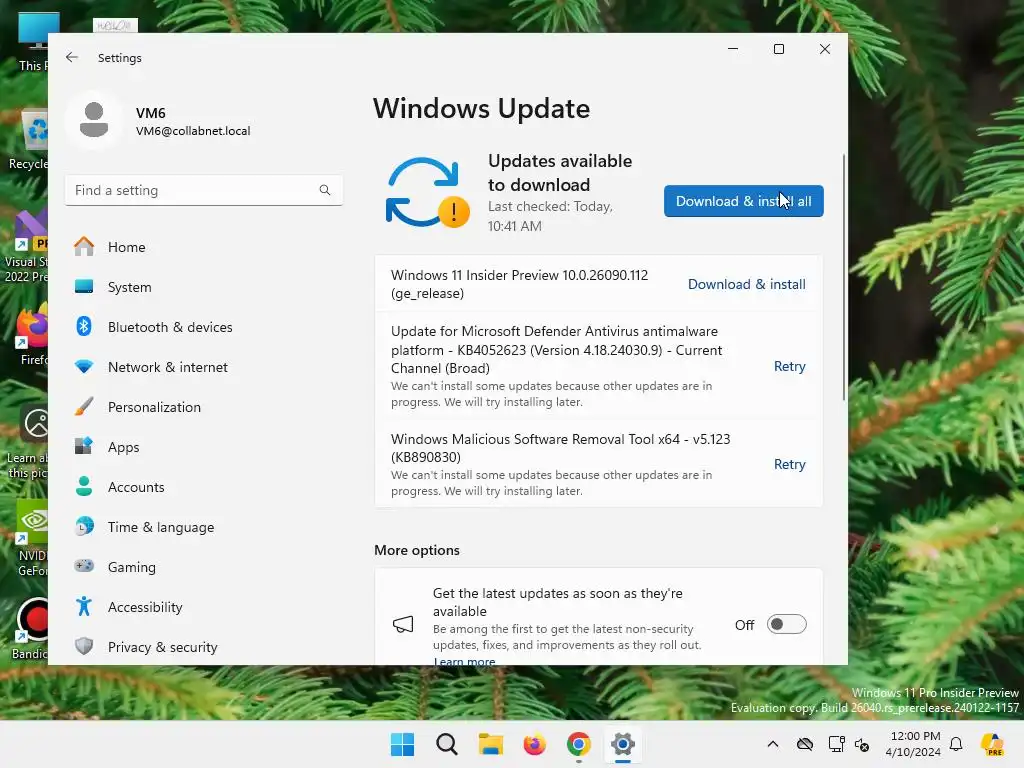Click the Accounts label in sidebar
The height and width of the screenshot is (768, 1024).
click(x=136, y=487)
